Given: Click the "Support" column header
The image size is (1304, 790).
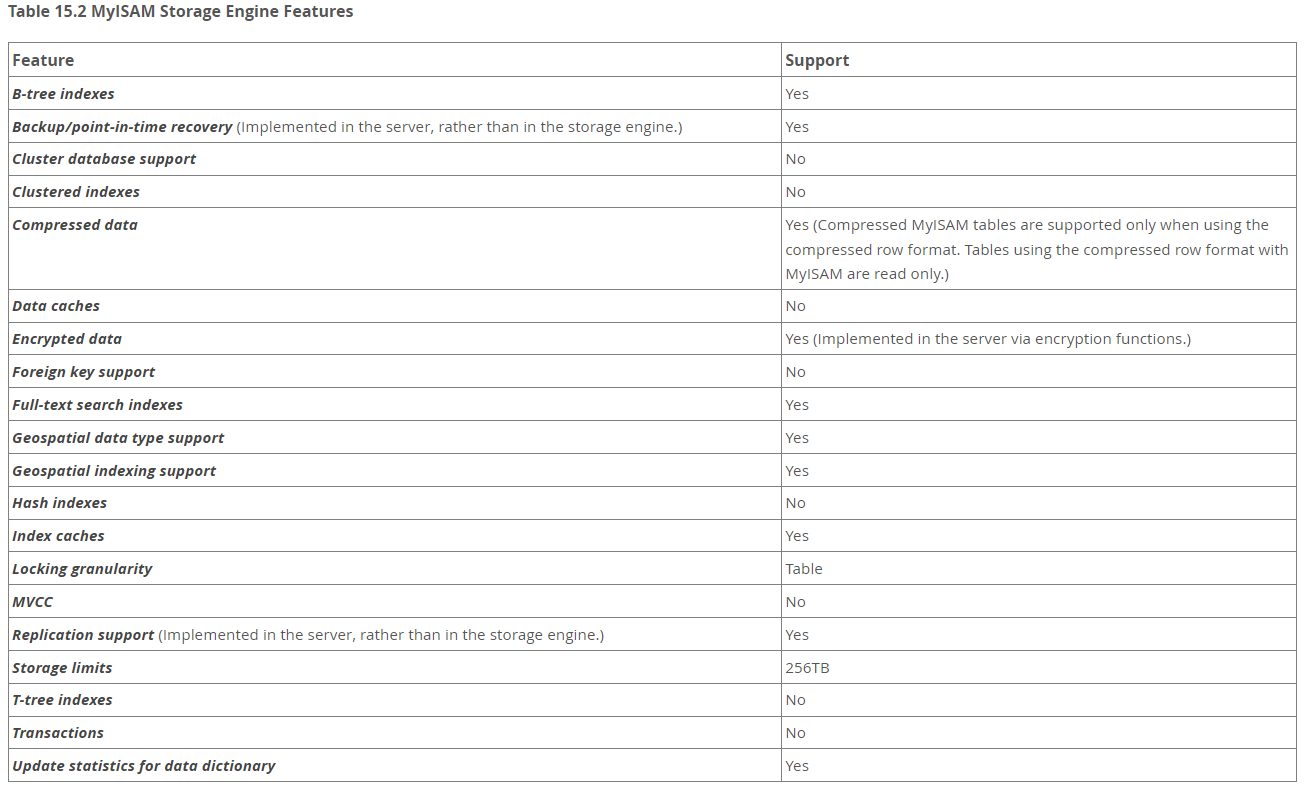Looking at the screenshot, I should (817, 60).
